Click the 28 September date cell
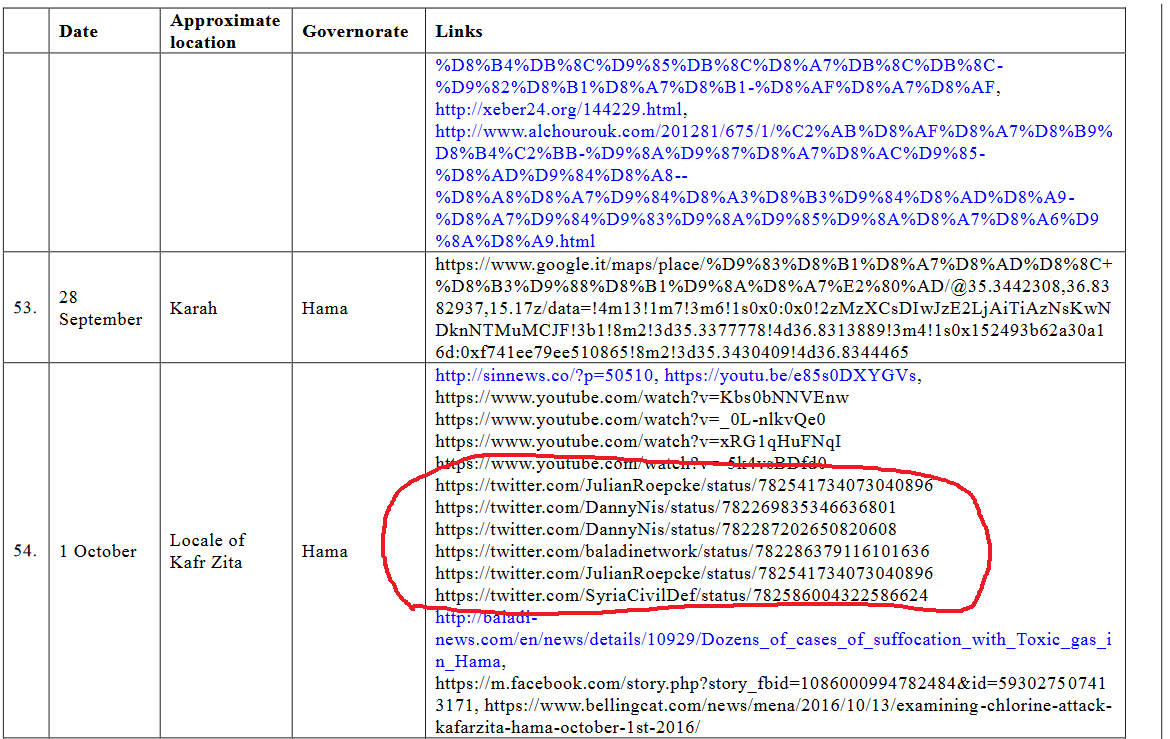Viewport: 1170px width, 739px height. 100,308
